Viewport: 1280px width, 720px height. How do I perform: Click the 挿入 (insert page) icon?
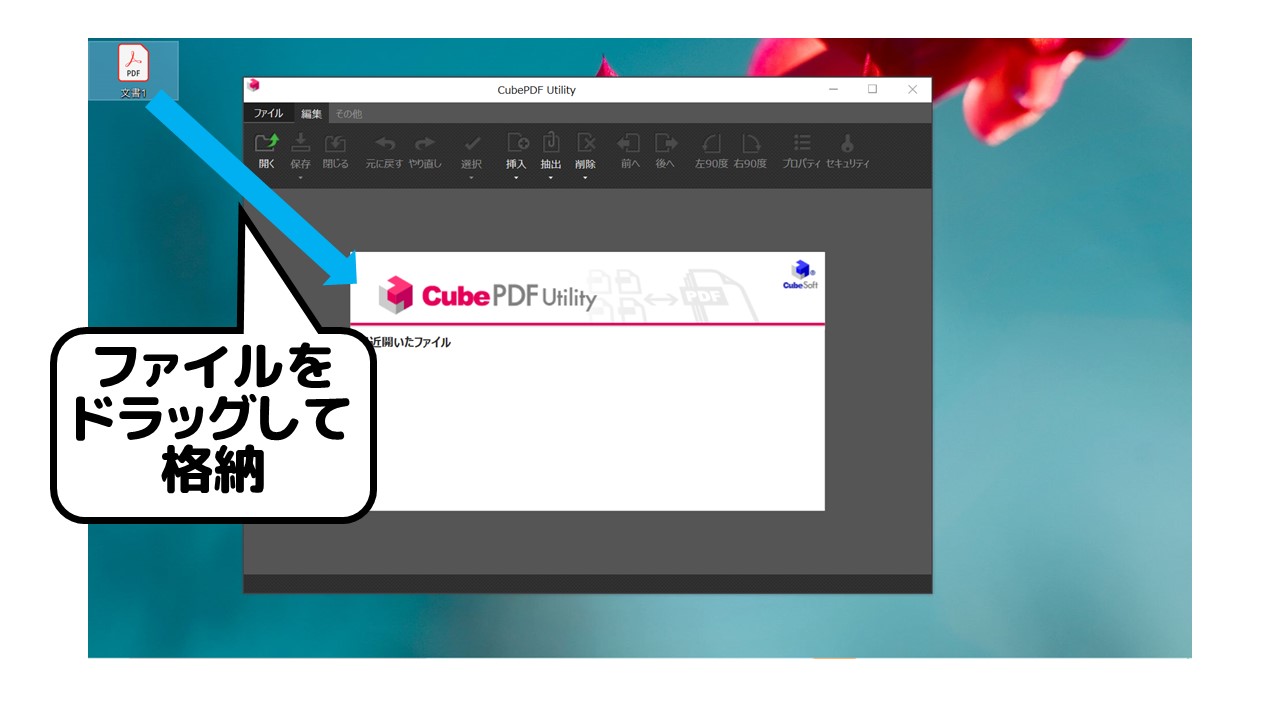pos(517,143)
